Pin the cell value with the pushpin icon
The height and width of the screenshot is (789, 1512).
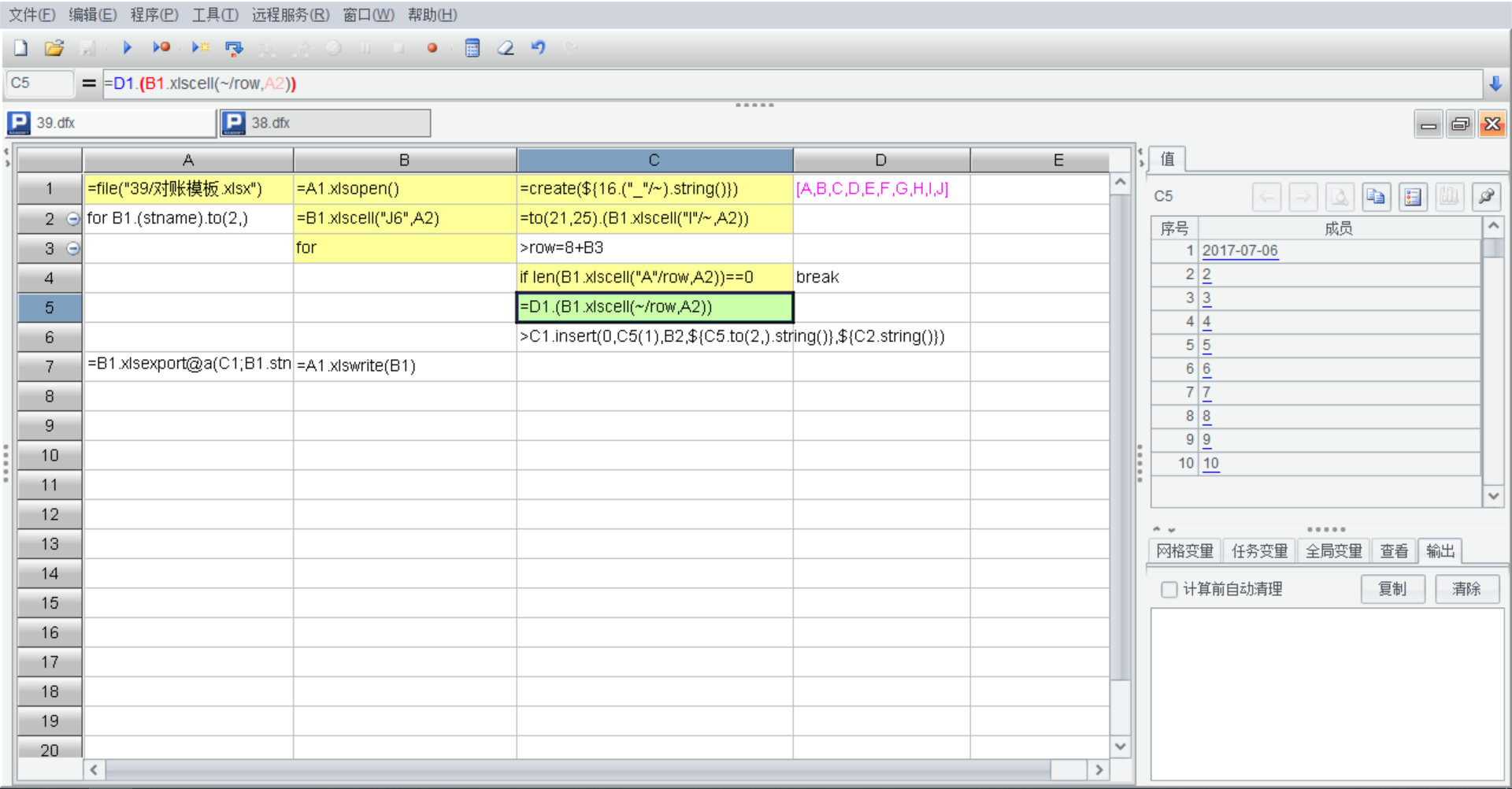point(1486,197)
